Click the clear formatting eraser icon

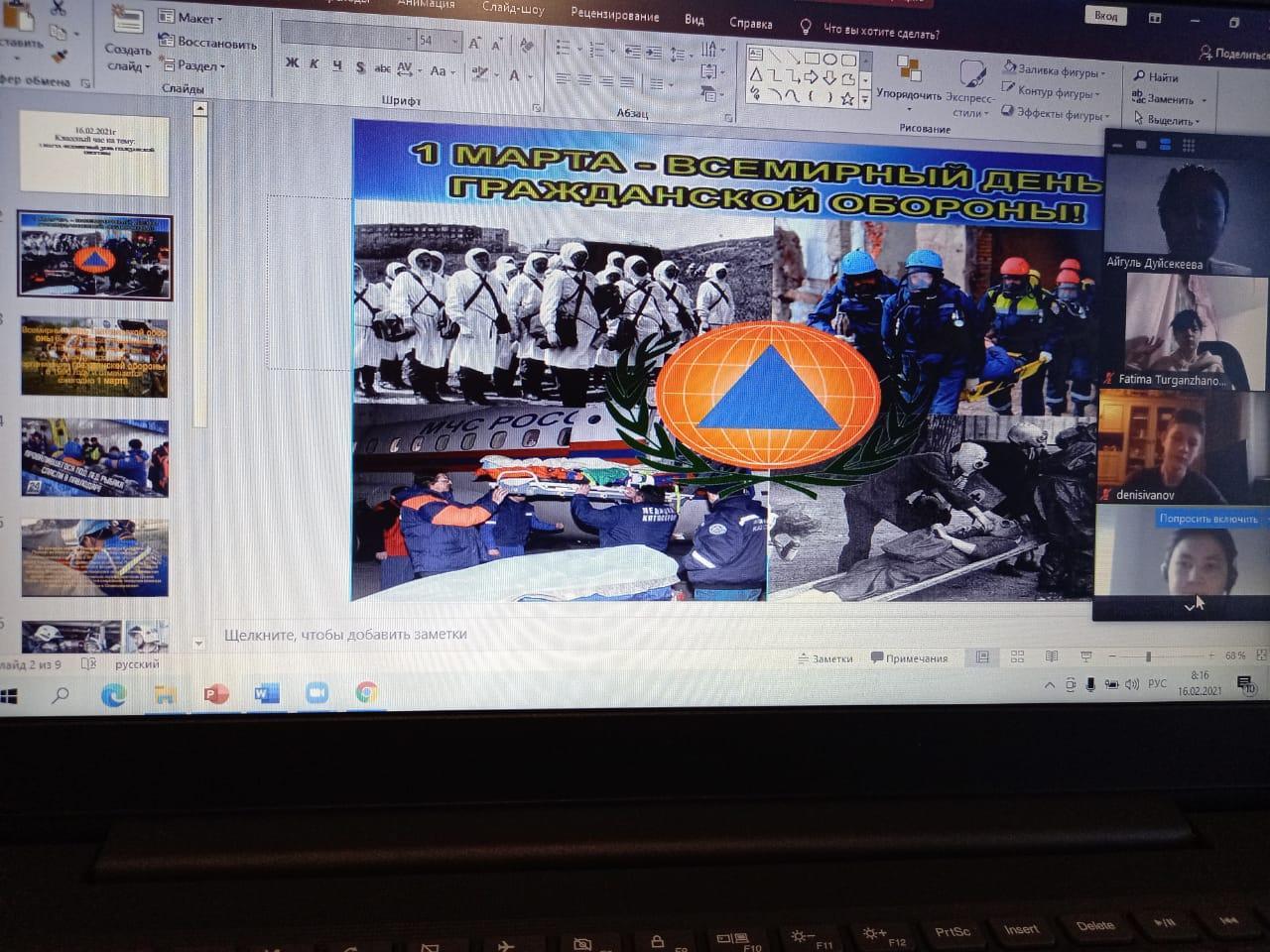pyautogui.click(x=526, y=44)
